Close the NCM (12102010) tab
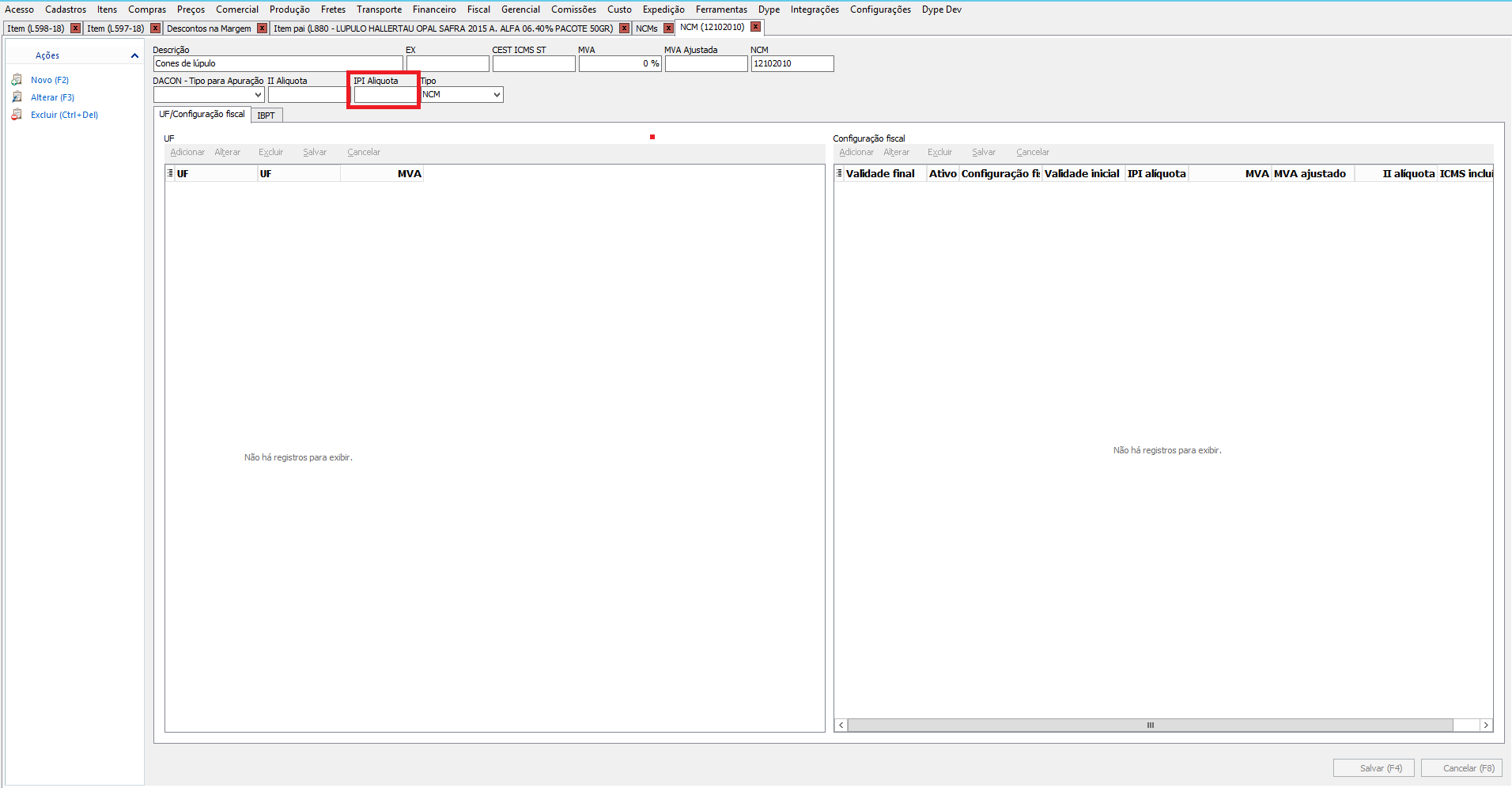Viewport: 1512px width, 788px height. 755,27
